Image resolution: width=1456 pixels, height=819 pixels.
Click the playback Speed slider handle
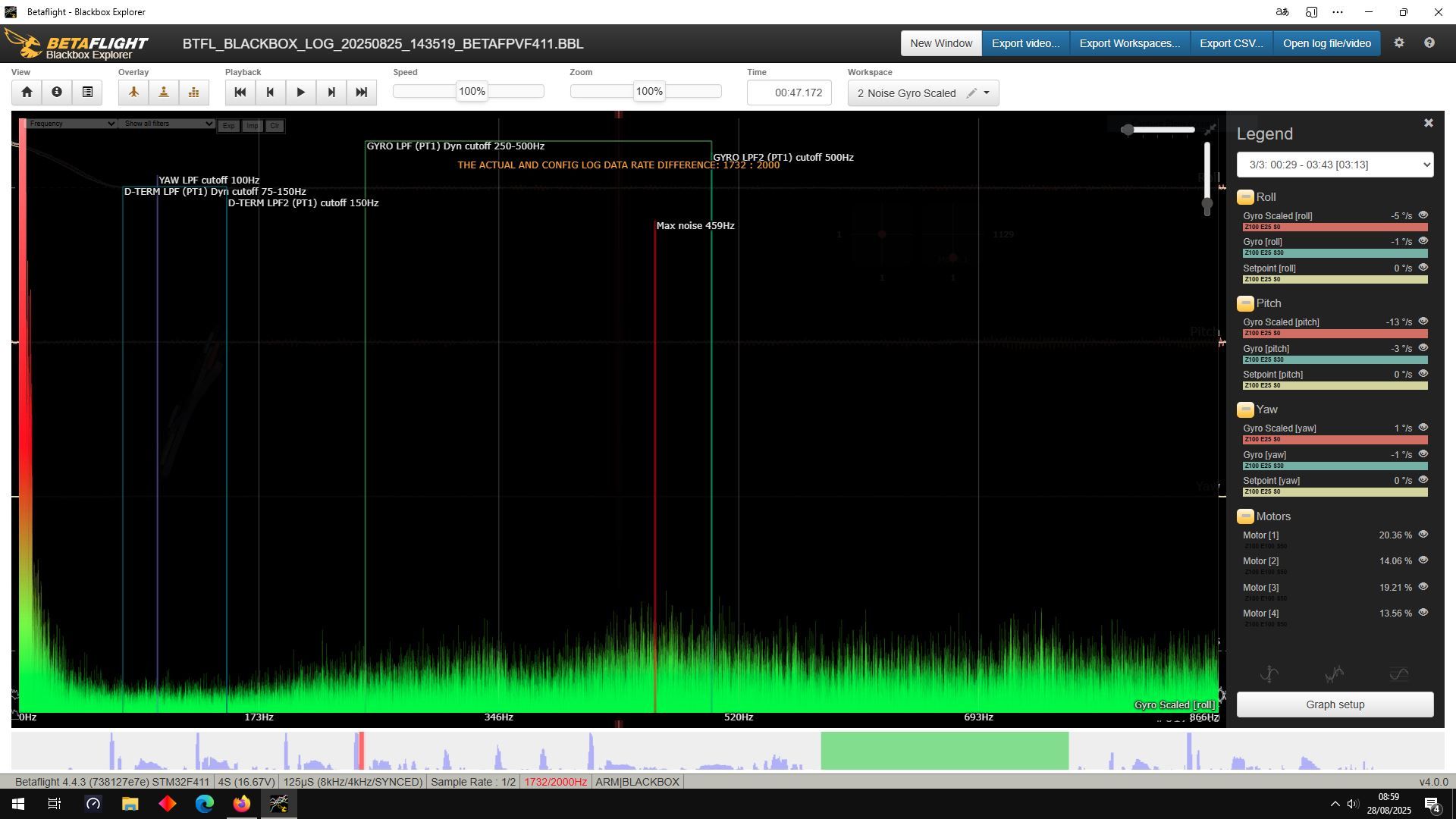(x=472, y=92)
